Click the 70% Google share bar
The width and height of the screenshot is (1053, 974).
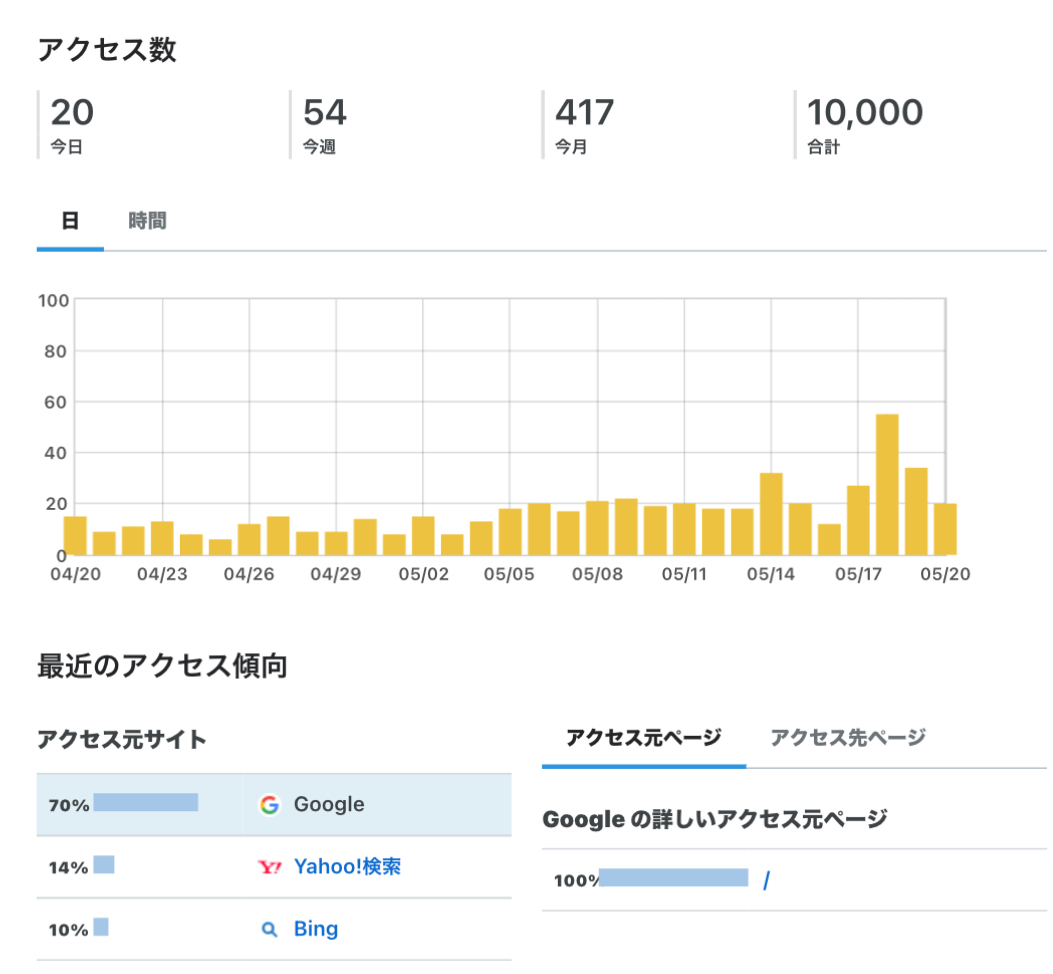(146, 802)
